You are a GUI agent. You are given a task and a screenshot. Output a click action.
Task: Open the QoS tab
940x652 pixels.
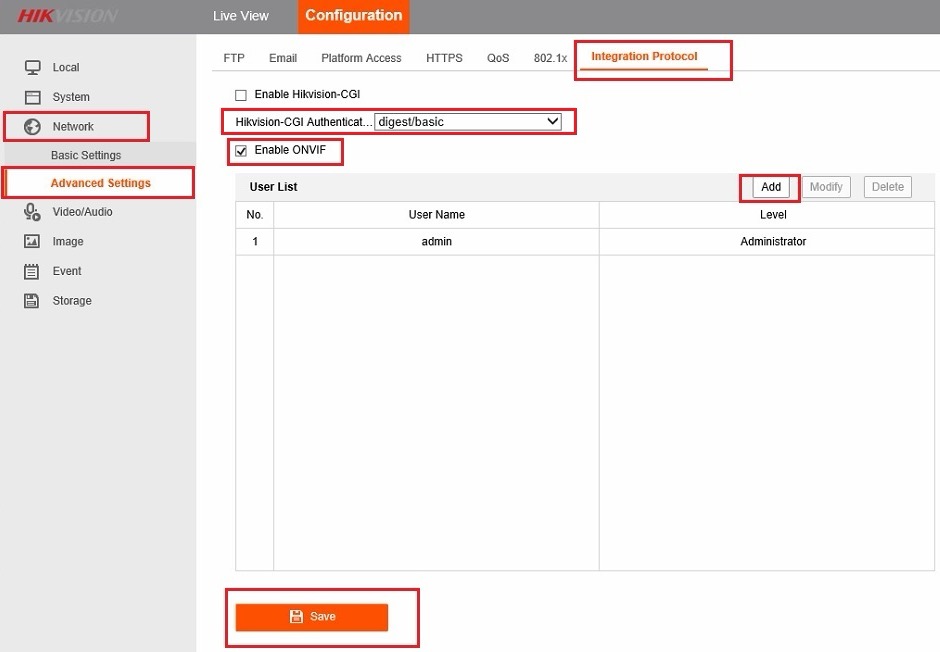point(498,58)
